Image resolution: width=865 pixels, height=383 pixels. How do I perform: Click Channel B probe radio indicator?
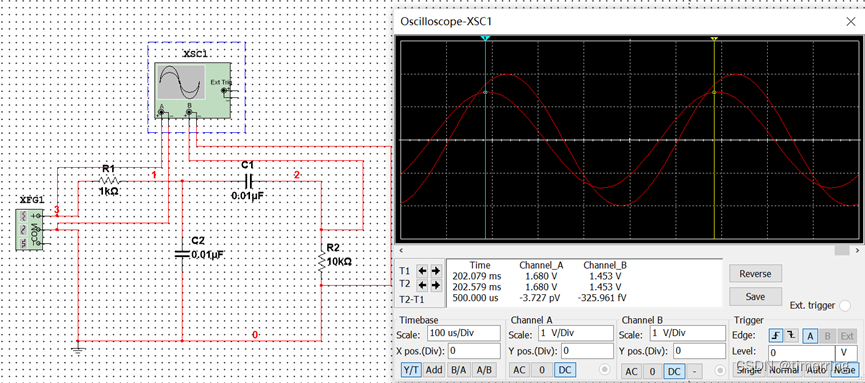coord(720,370)
